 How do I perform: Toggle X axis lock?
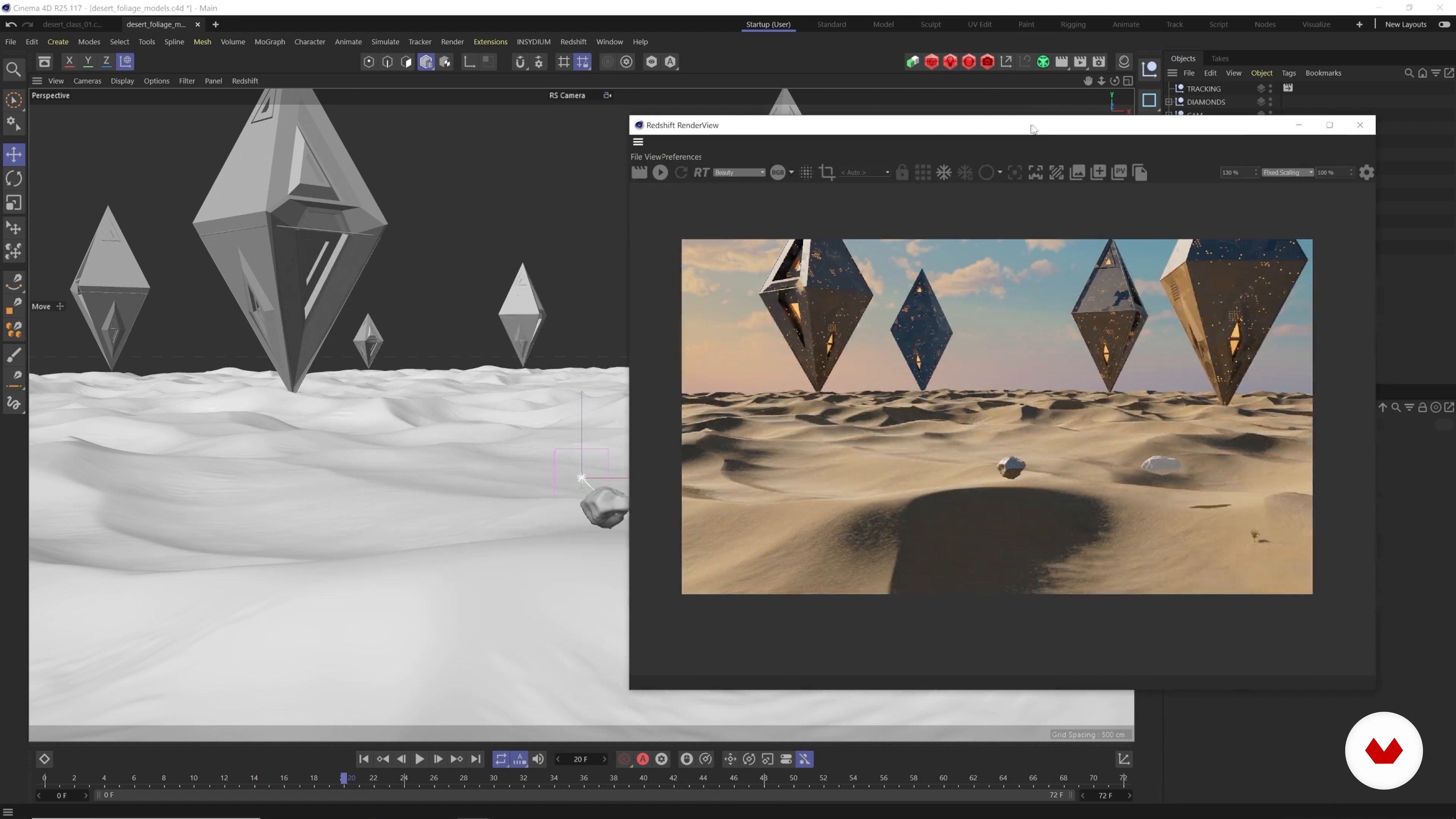pos(69,61)
